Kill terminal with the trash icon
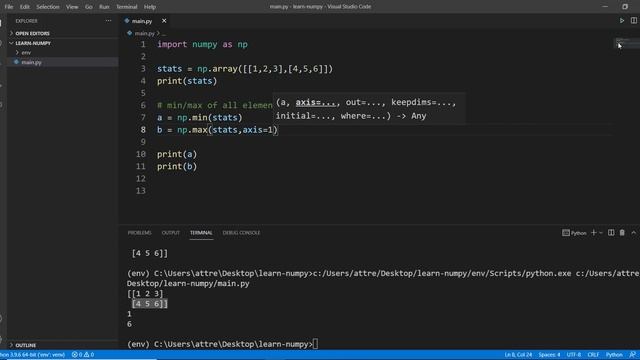 click(622, 233)
